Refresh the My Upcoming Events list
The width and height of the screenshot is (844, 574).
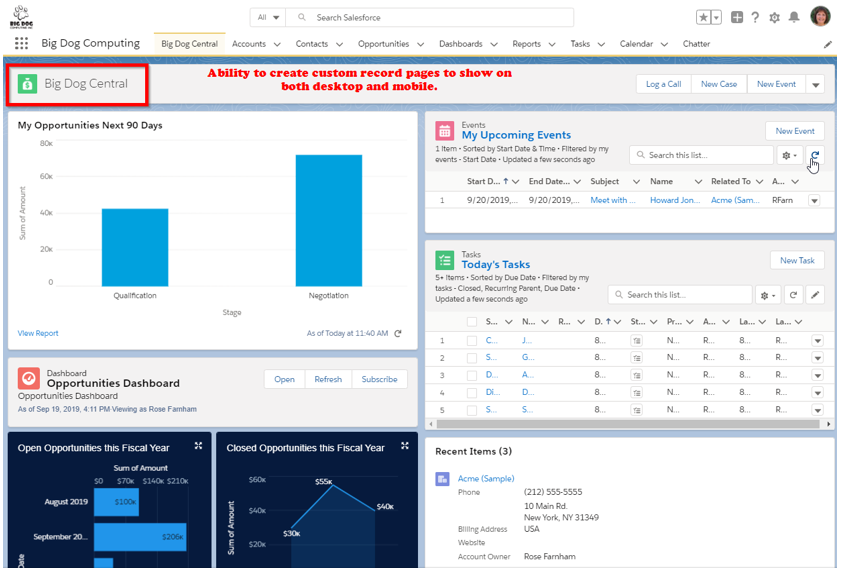(815, 155)
